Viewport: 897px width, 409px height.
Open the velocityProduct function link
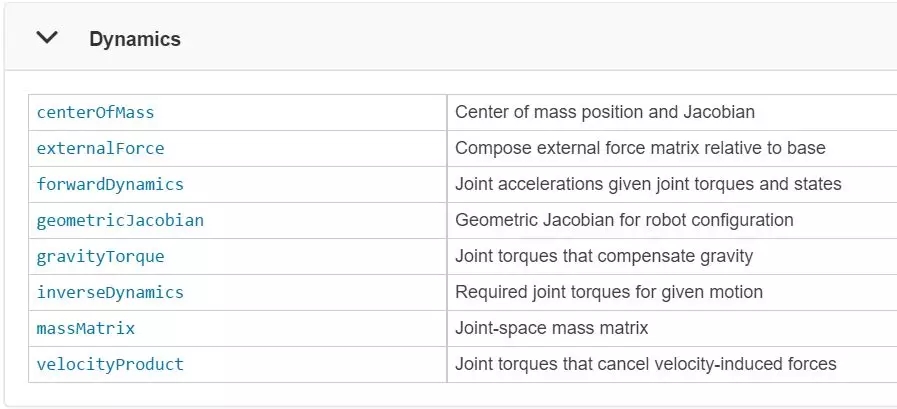point(110,364)
